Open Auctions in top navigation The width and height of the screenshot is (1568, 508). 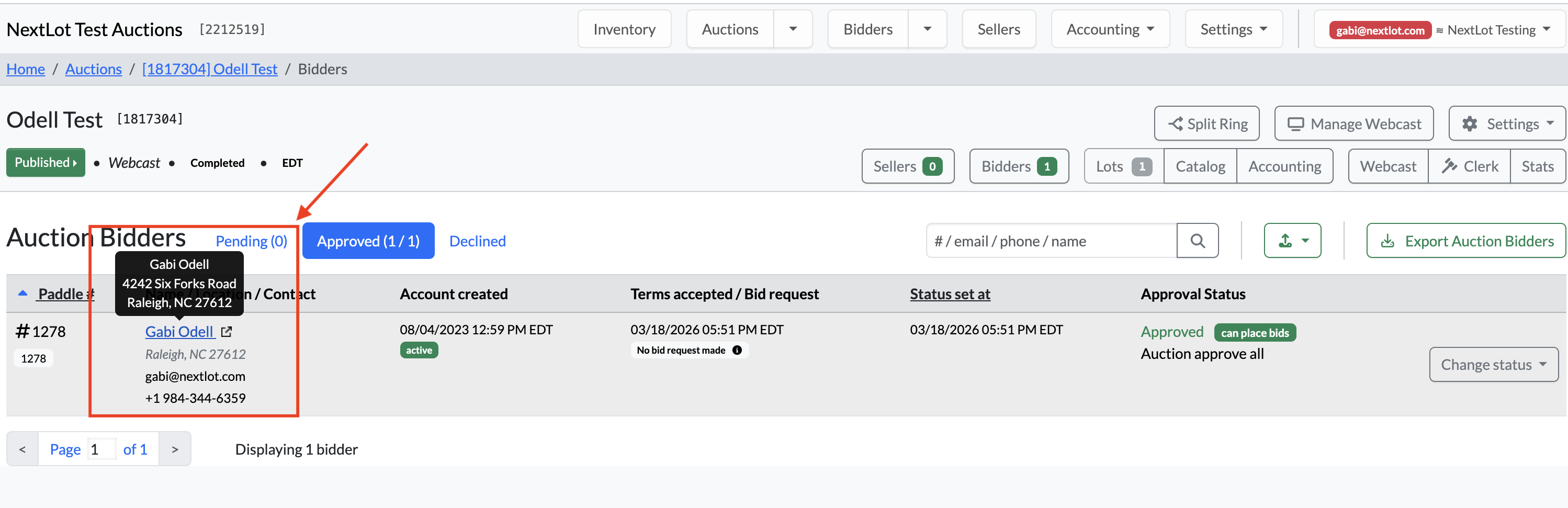tap(730, 29)
